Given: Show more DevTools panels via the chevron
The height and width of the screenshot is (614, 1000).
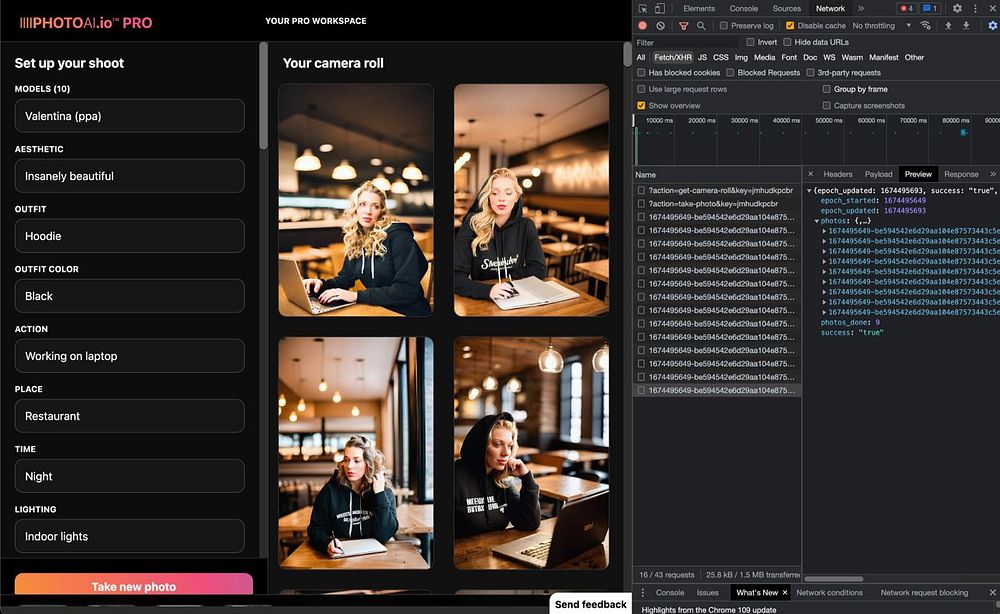Looking at the screenshot, I should (x=860, y=8).
